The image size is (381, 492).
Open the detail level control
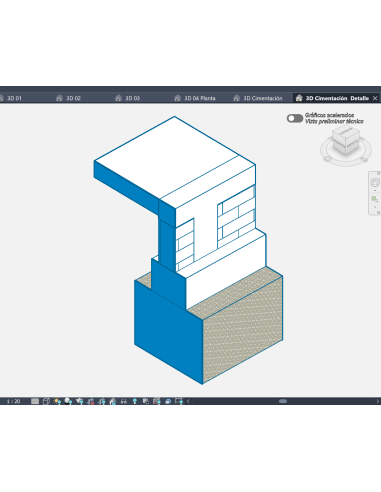pos(35,401)
